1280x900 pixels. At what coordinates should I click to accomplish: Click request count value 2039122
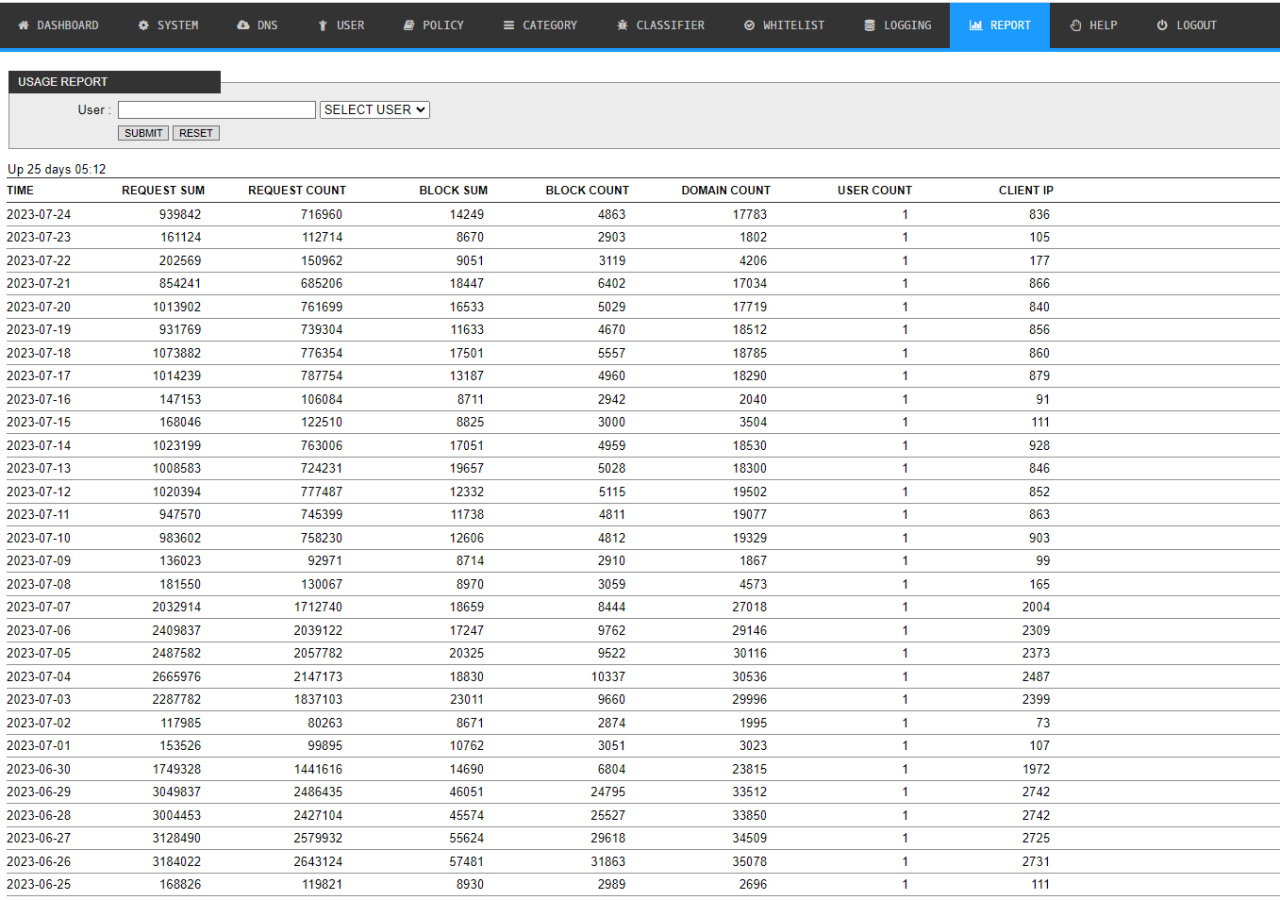tap(318, 630)
